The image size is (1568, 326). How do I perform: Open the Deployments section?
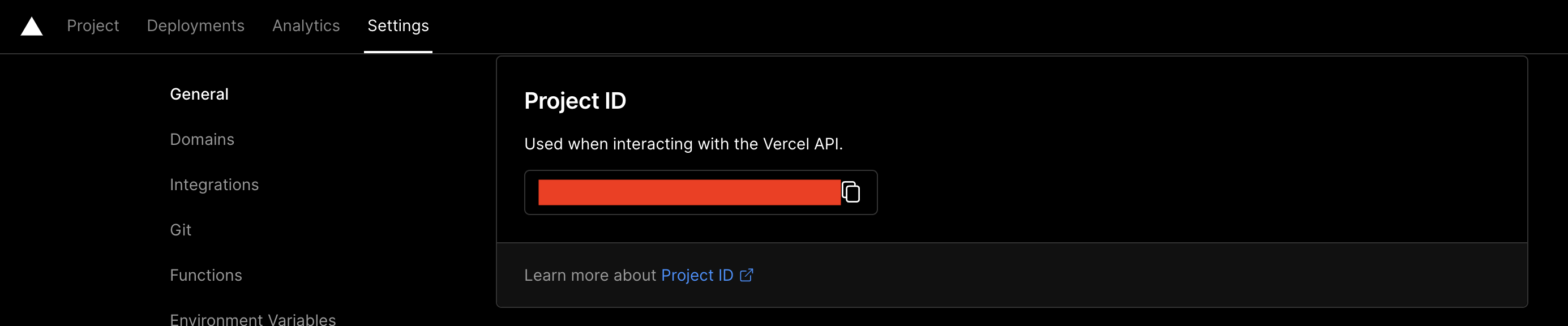coord(195,26)
